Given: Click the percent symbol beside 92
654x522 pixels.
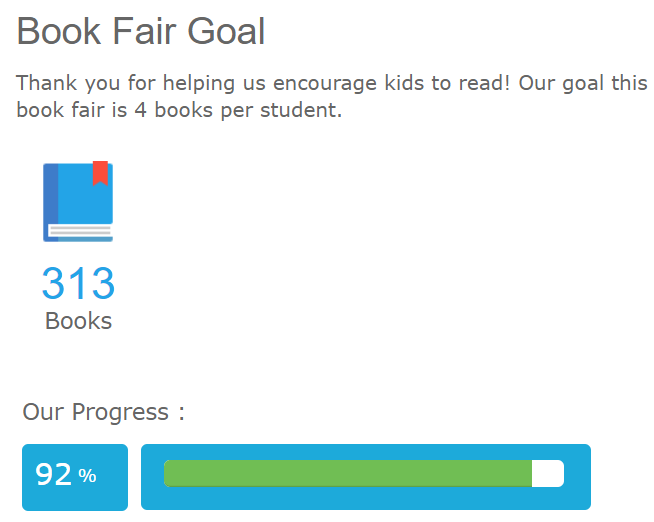Looking at the screenshot, I should click(87, 476).
